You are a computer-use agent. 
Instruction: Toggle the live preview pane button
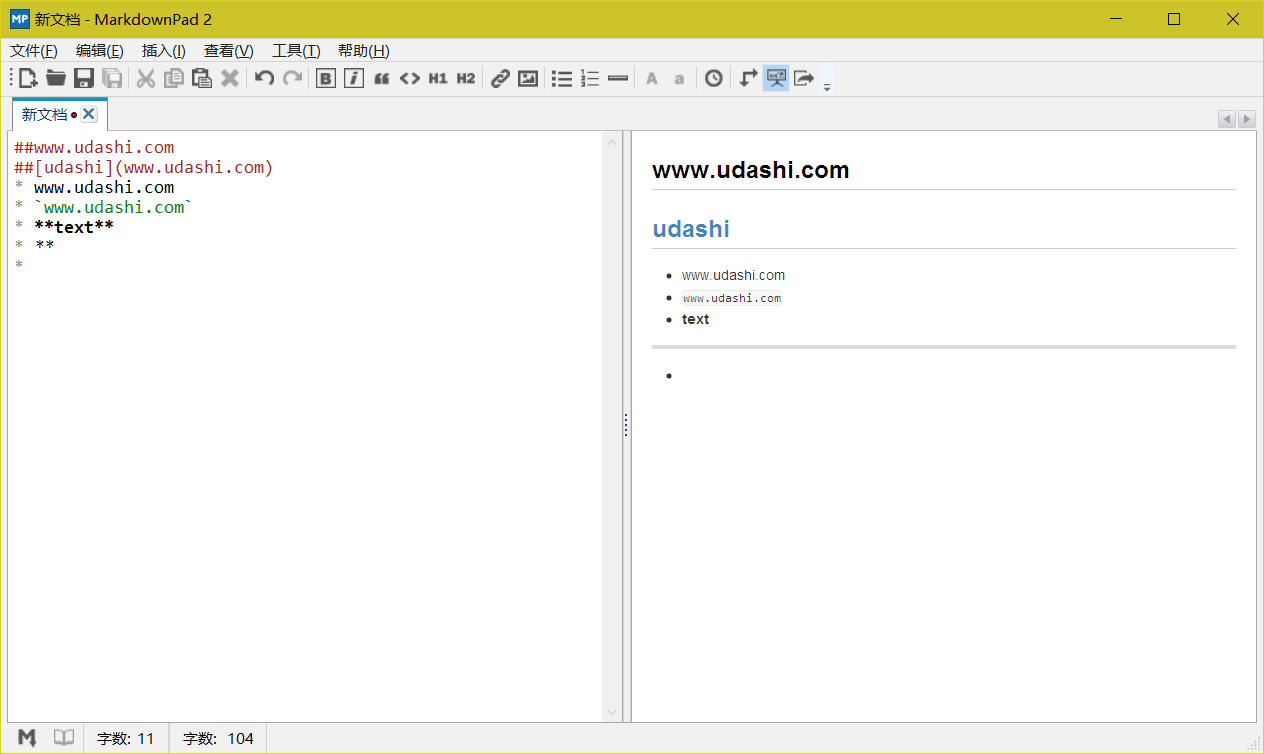pos(776,78)
